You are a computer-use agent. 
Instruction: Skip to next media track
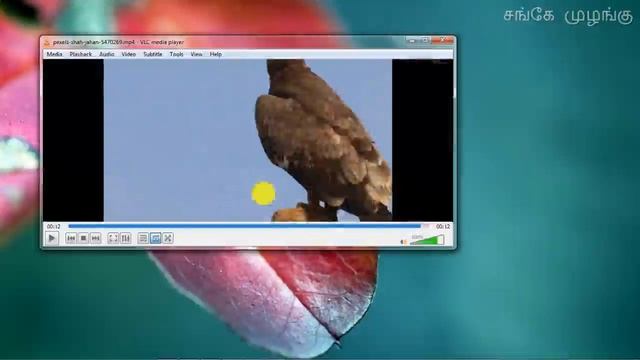[x=96, y=238]
